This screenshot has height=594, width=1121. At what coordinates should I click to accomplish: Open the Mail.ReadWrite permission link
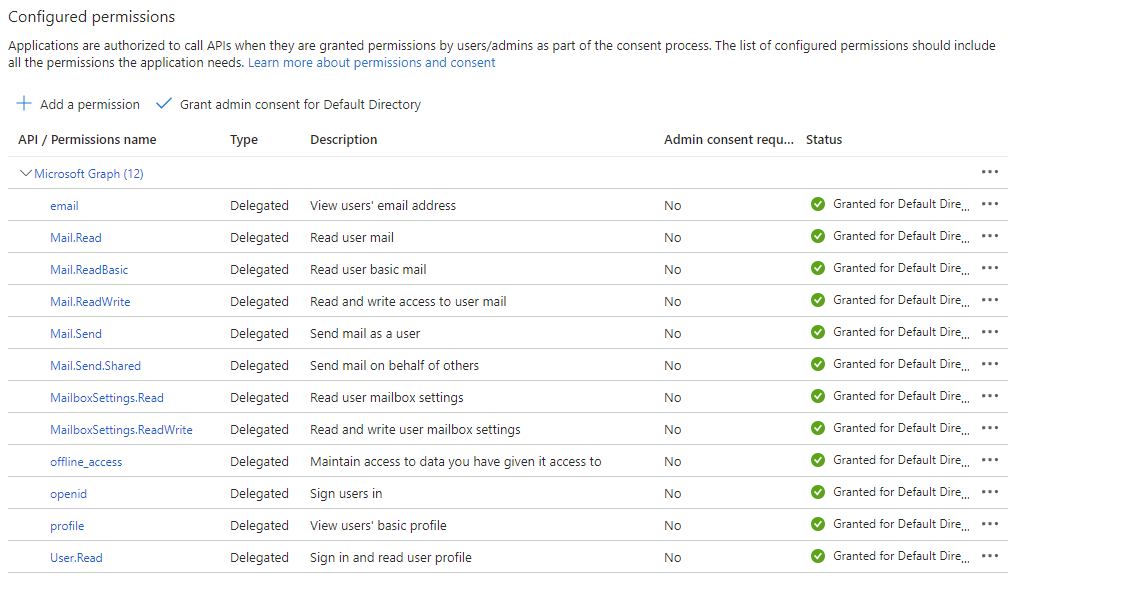90,302
